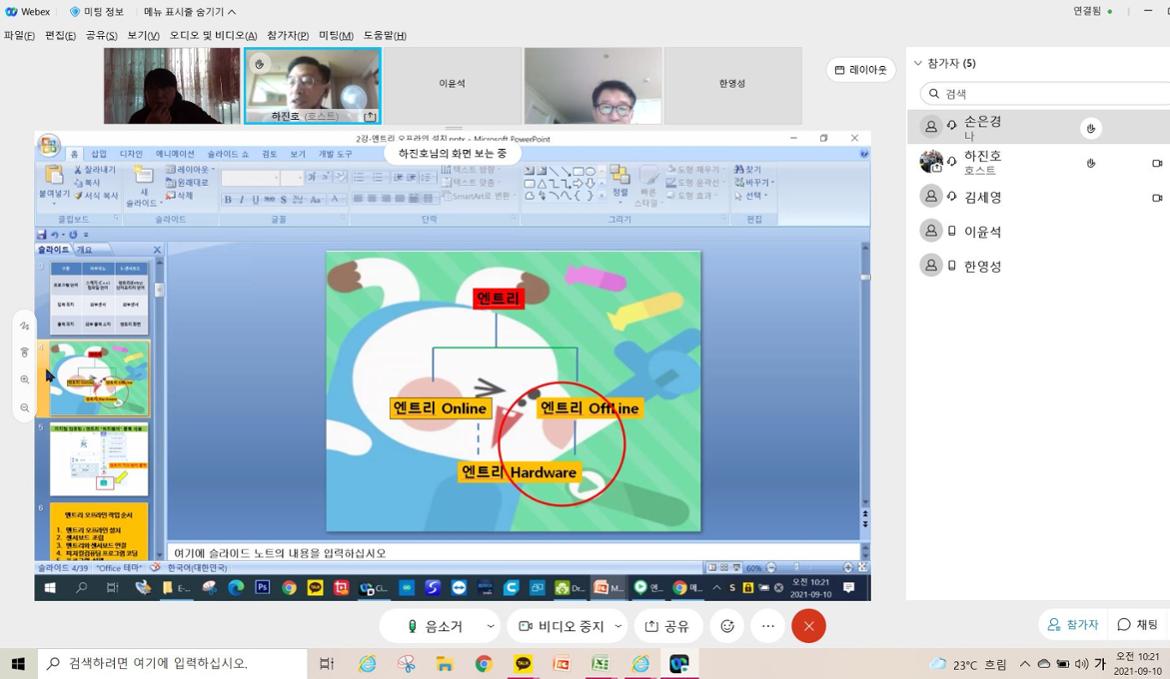The image size is (1170, 679).
Task: Select 하진호 host video tile
Action: [x=313, y=85]
